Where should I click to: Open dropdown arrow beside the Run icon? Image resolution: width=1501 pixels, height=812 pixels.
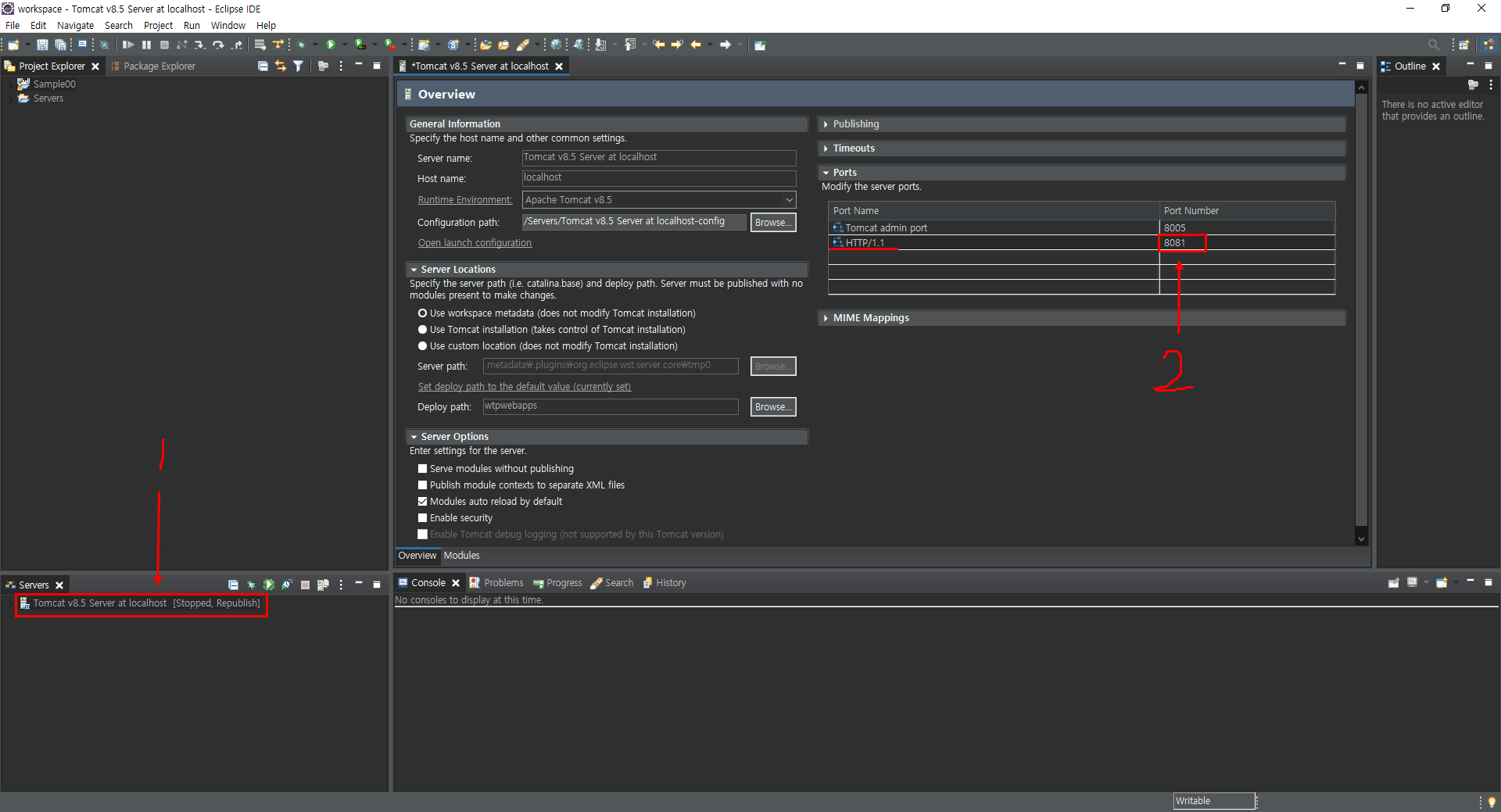345,45
